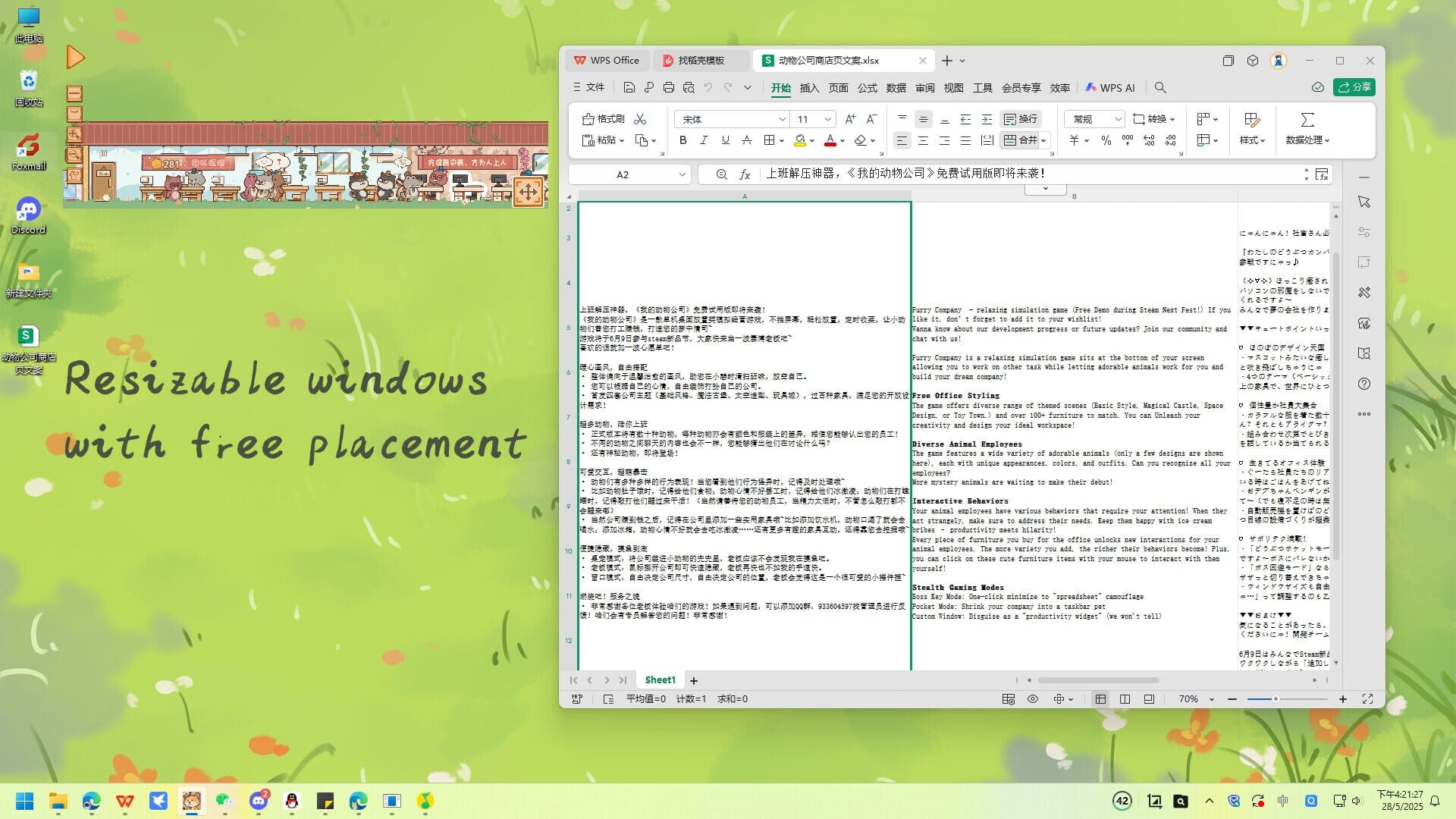Image resolution: width=1456 pixels, height=819 pixels.
Task: Click the Cut scissors icon
Action: click(x=640, y=119)
